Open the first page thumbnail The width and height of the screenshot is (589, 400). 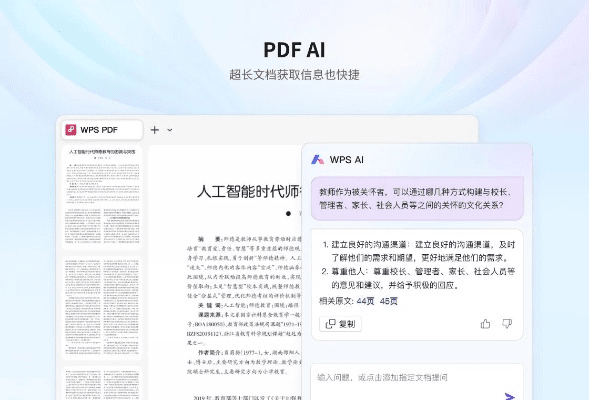[x=102, y=196]
